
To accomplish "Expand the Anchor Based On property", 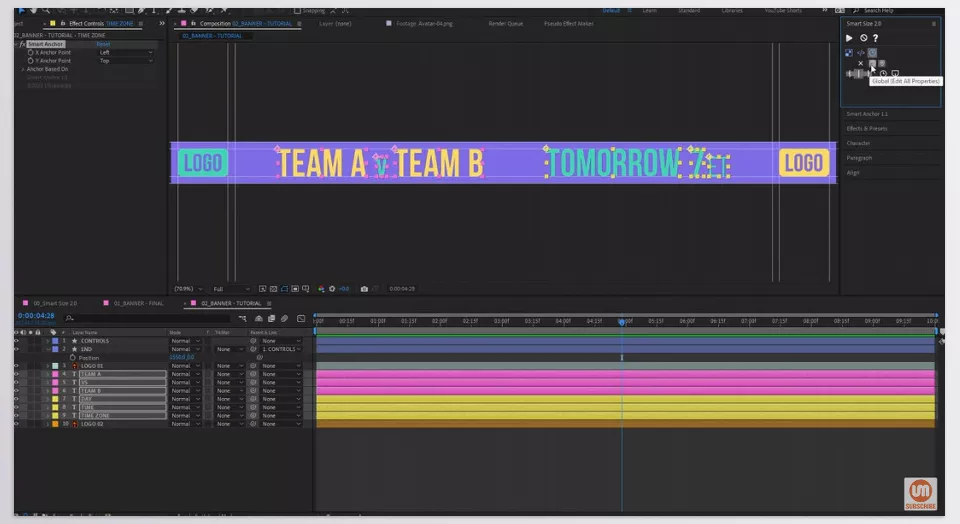I will point(22,69).
